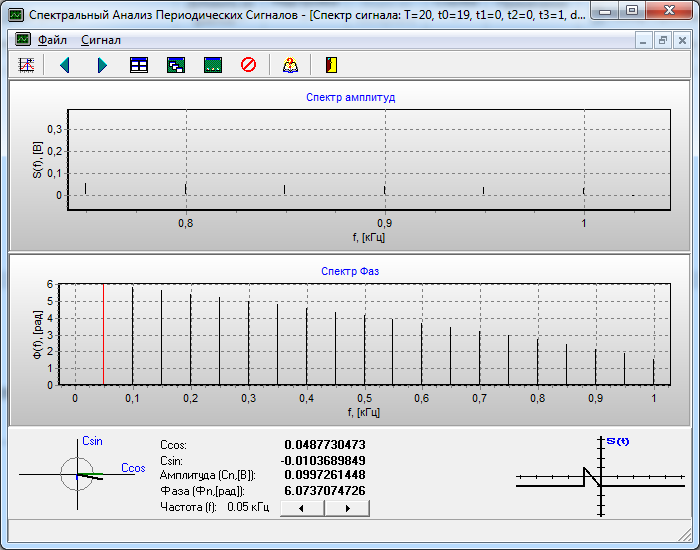Click the blue left arrow toolbar button

(x=65, y=65)
